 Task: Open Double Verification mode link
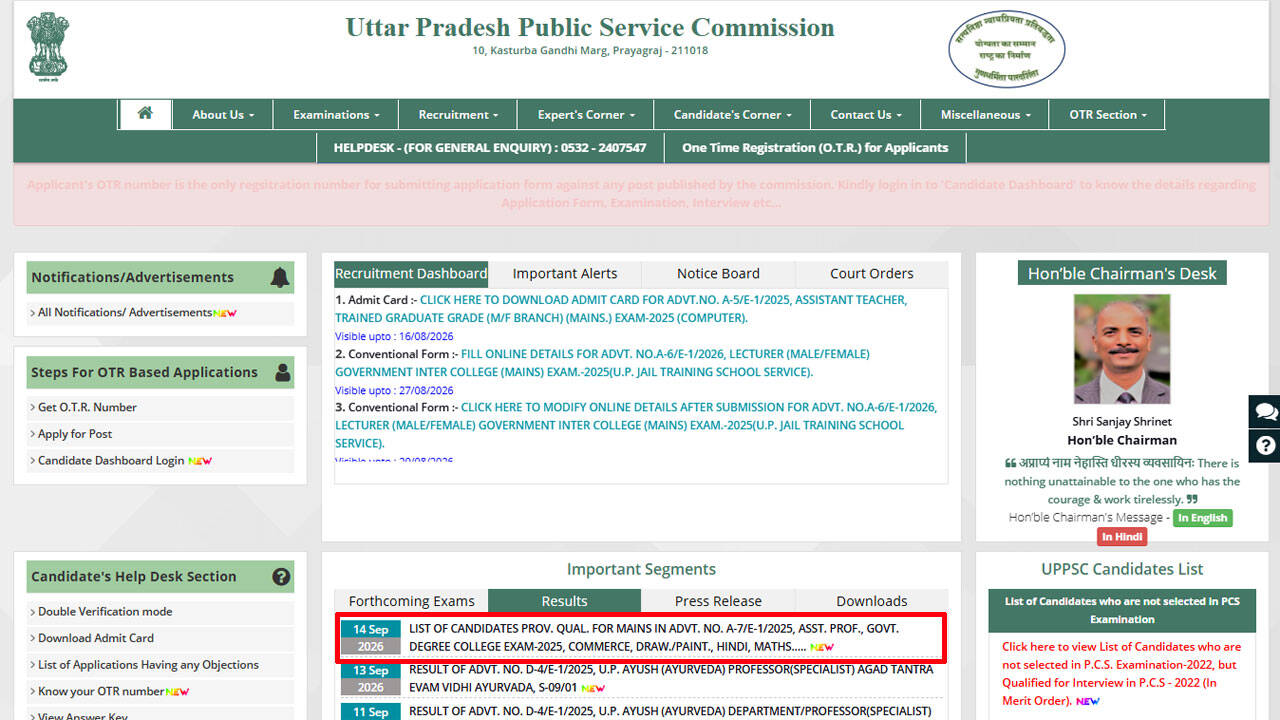105,612
